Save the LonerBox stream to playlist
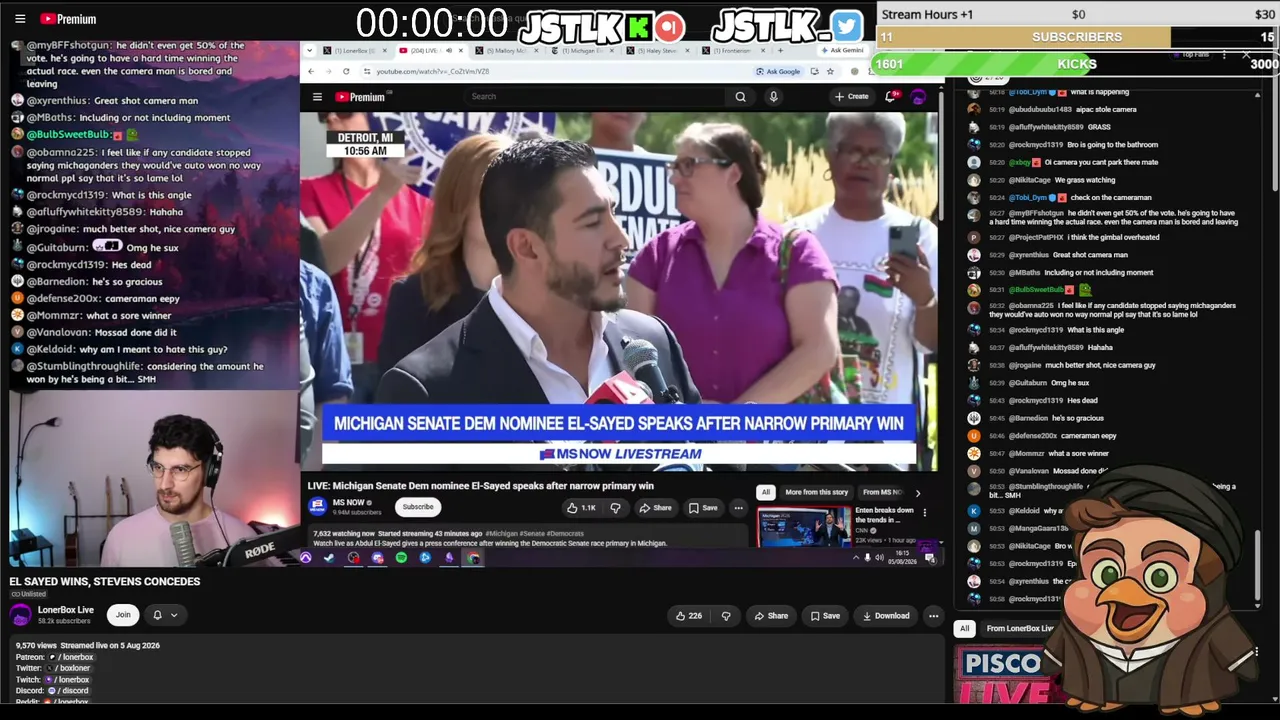Viewport: 1280px width, 720px height. (x=825, y=616)
